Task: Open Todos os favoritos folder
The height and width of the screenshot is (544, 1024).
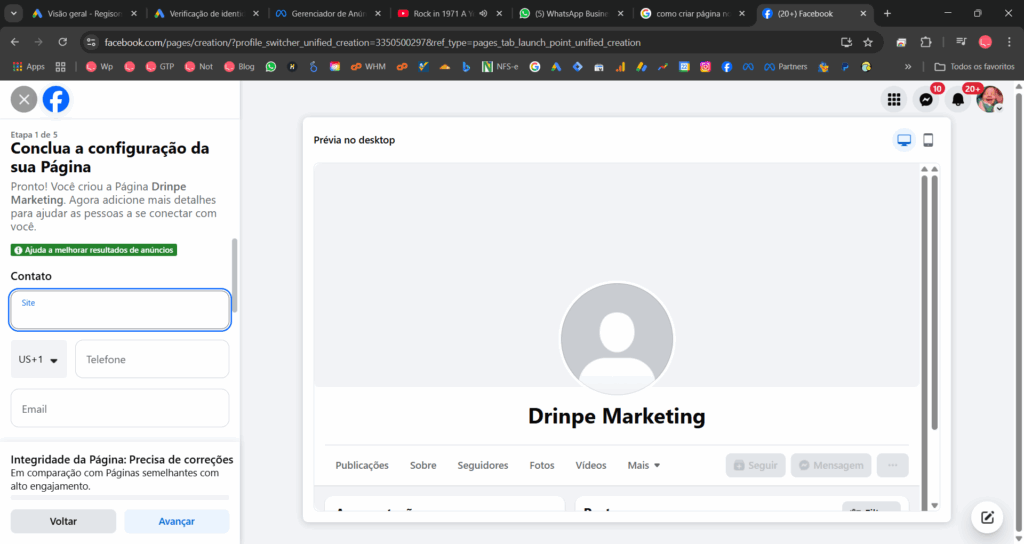Action: (x=974, y=67)
